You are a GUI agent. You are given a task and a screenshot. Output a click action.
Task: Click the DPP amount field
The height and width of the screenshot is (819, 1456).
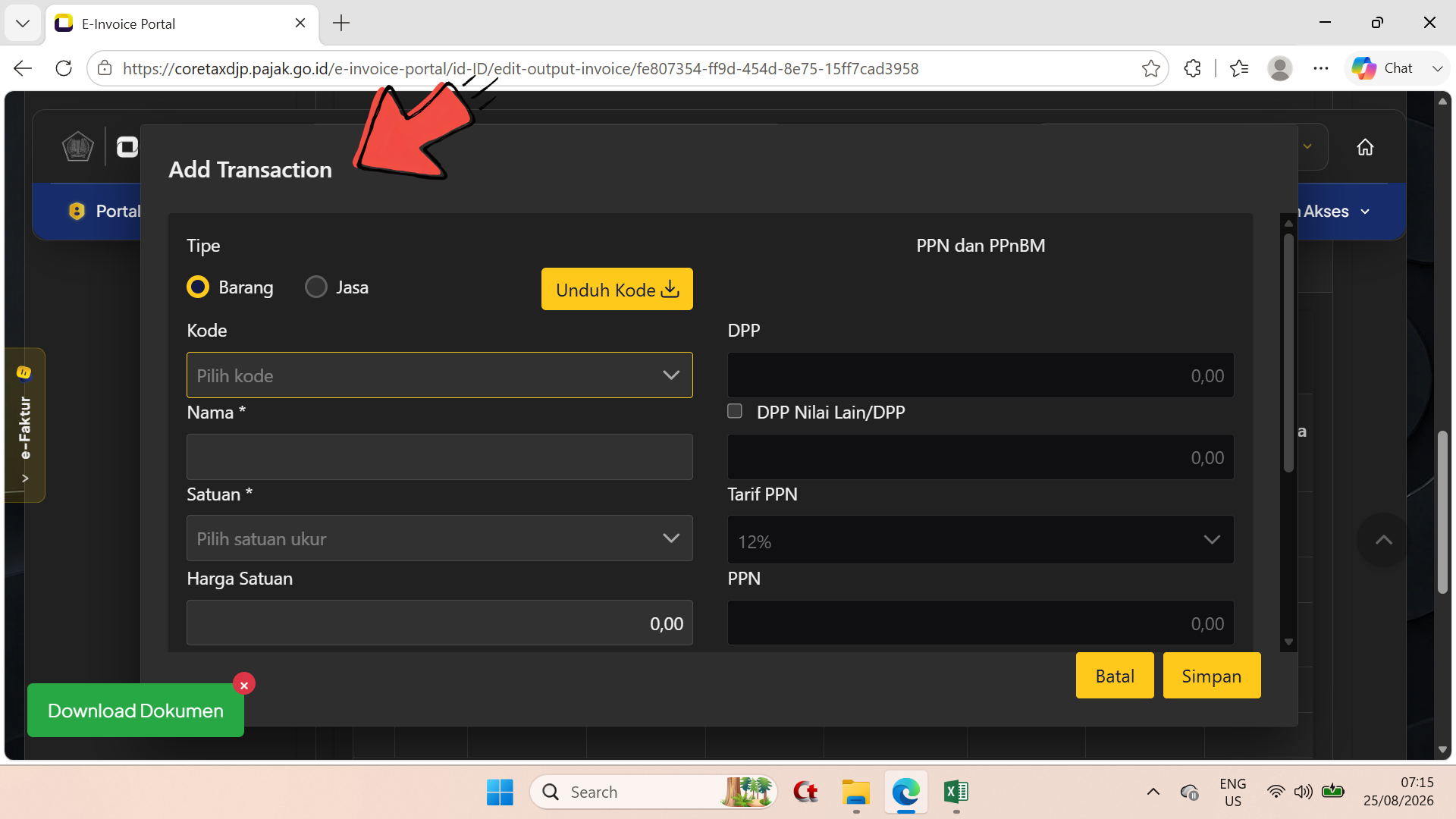tap(981, 375)
